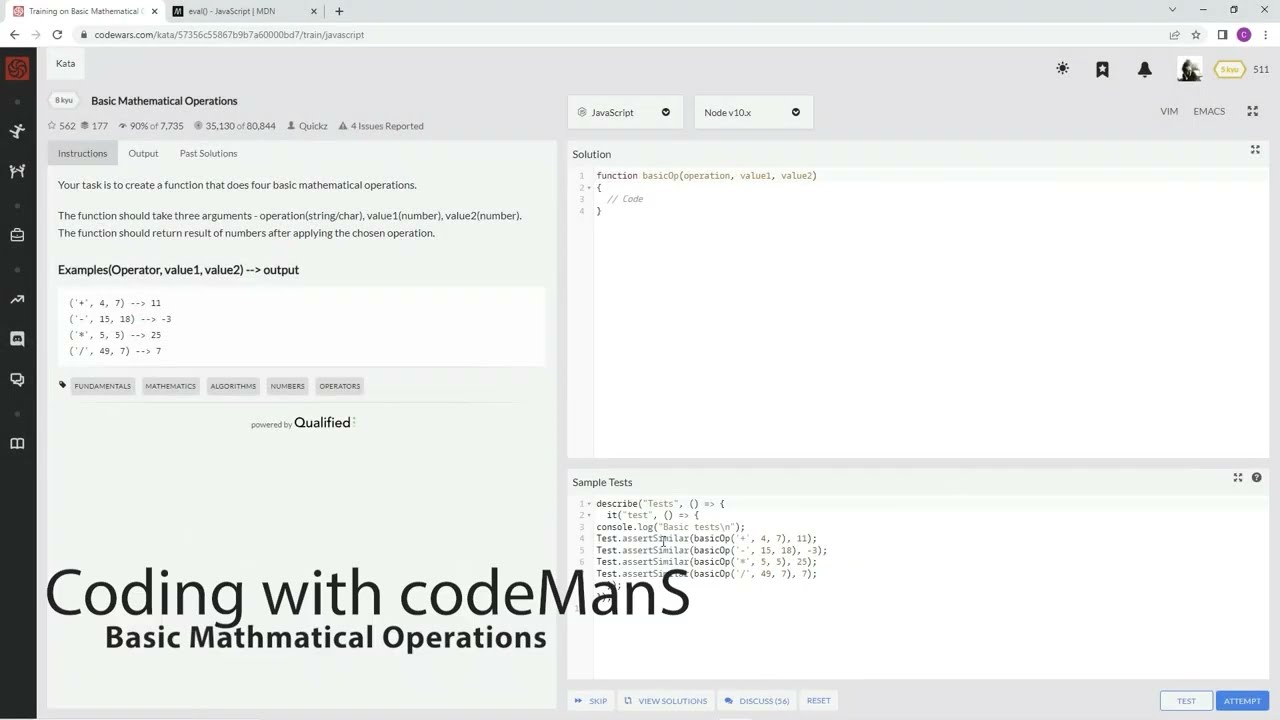Click VIEW SOLUTIONS button
This screenshot has height=720, width=1280.
pos(665,701)
